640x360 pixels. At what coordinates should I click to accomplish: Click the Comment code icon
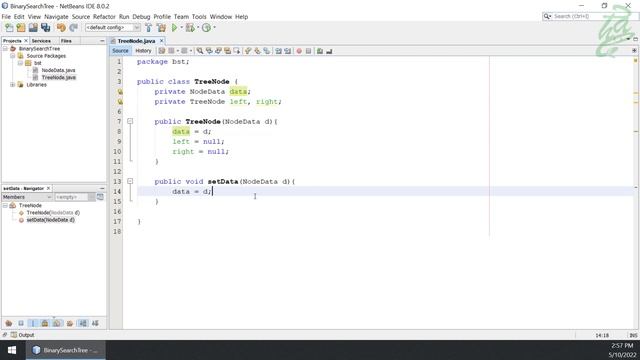click(x=320, y=51)
